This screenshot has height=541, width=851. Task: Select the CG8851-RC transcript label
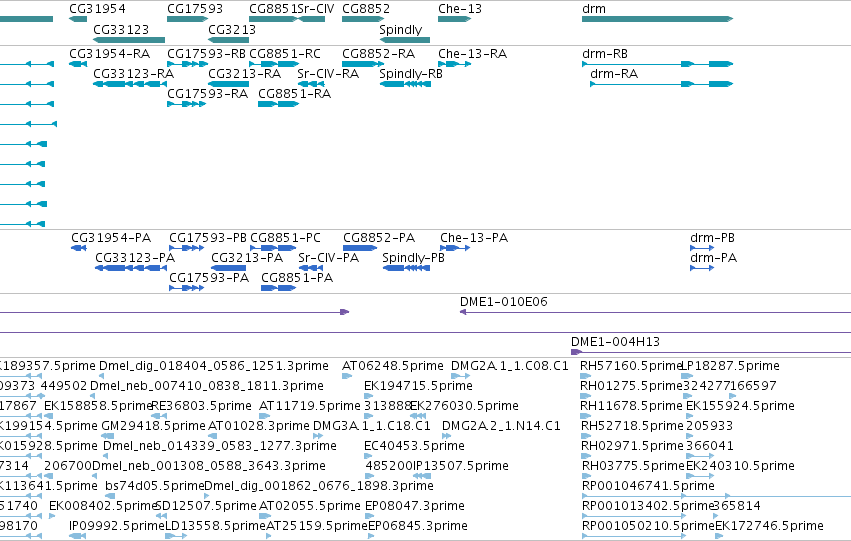[x=285, y=54]
